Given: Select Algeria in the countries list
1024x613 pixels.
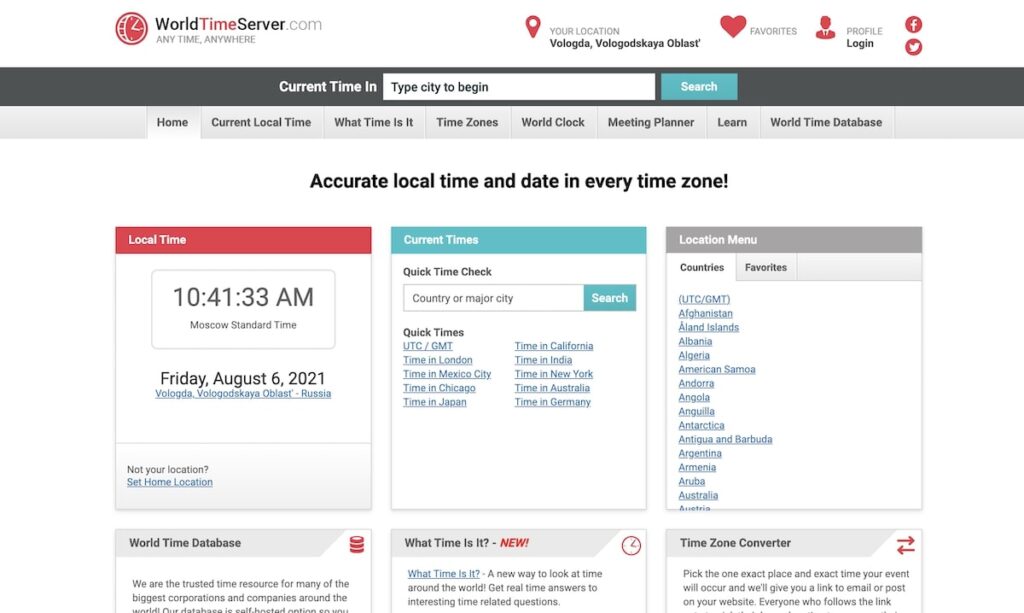Looking at the screenshot, I should tap(694, 355).
